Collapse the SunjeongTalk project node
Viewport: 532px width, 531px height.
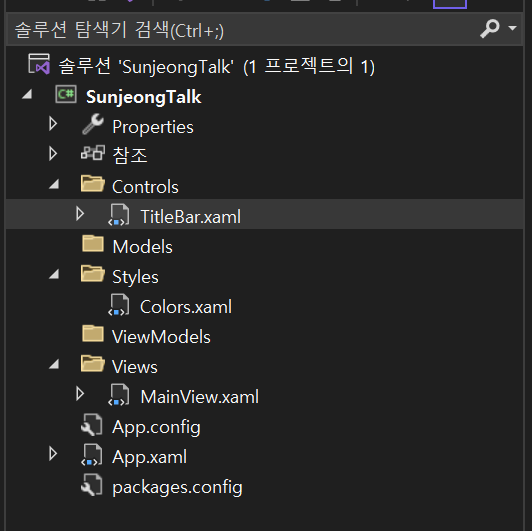point(27,94)
